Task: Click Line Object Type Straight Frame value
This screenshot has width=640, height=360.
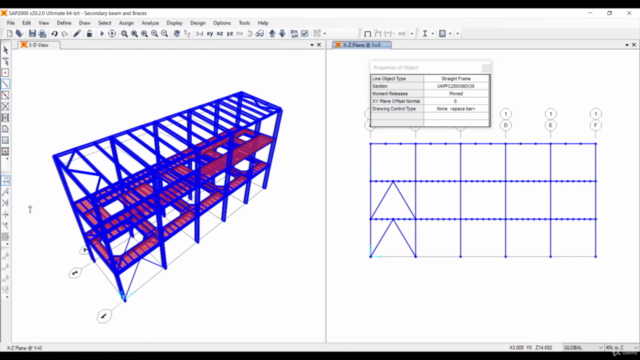Action: click(456, 78)
